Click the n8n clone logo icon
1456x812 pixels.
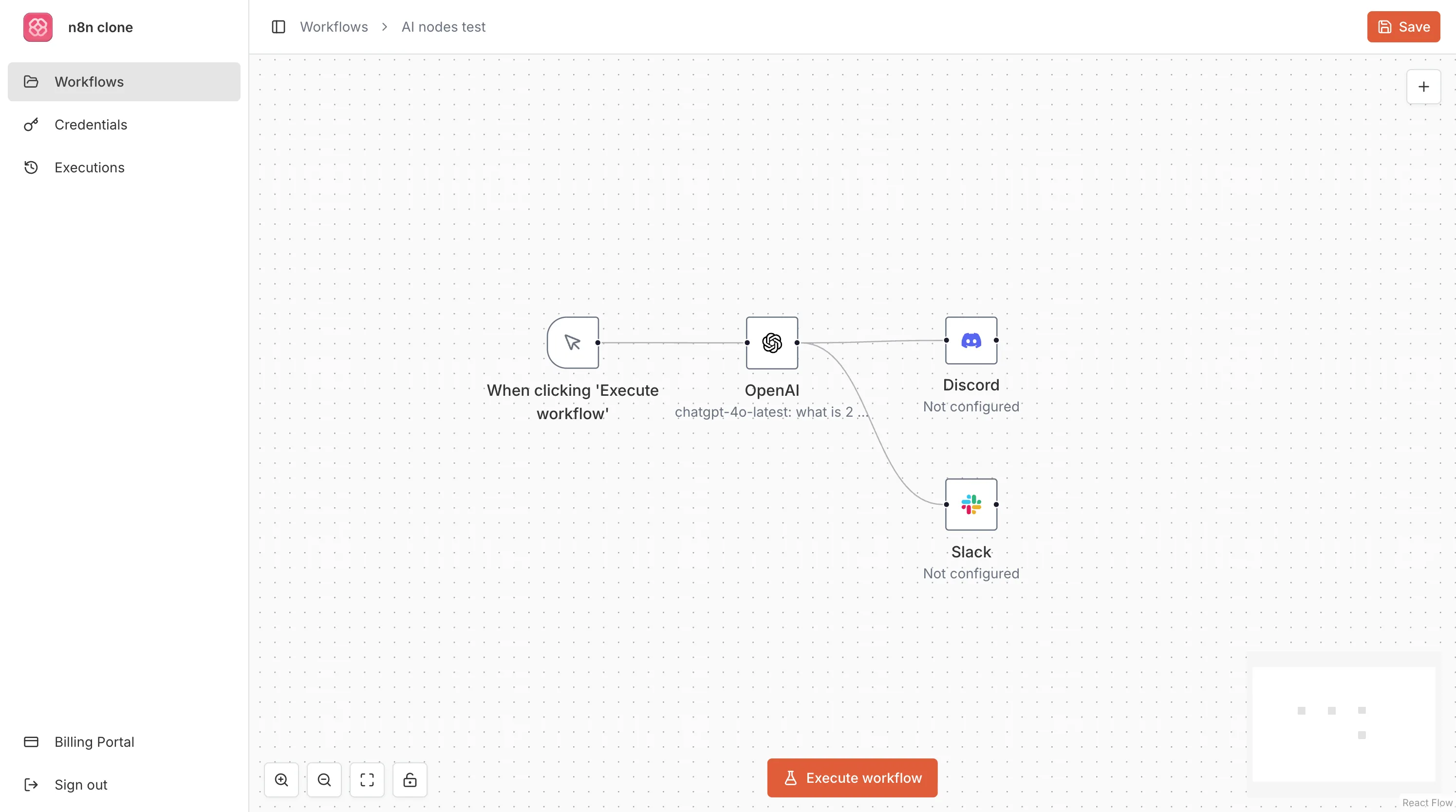pyautogui.click(x=38, y=27)
